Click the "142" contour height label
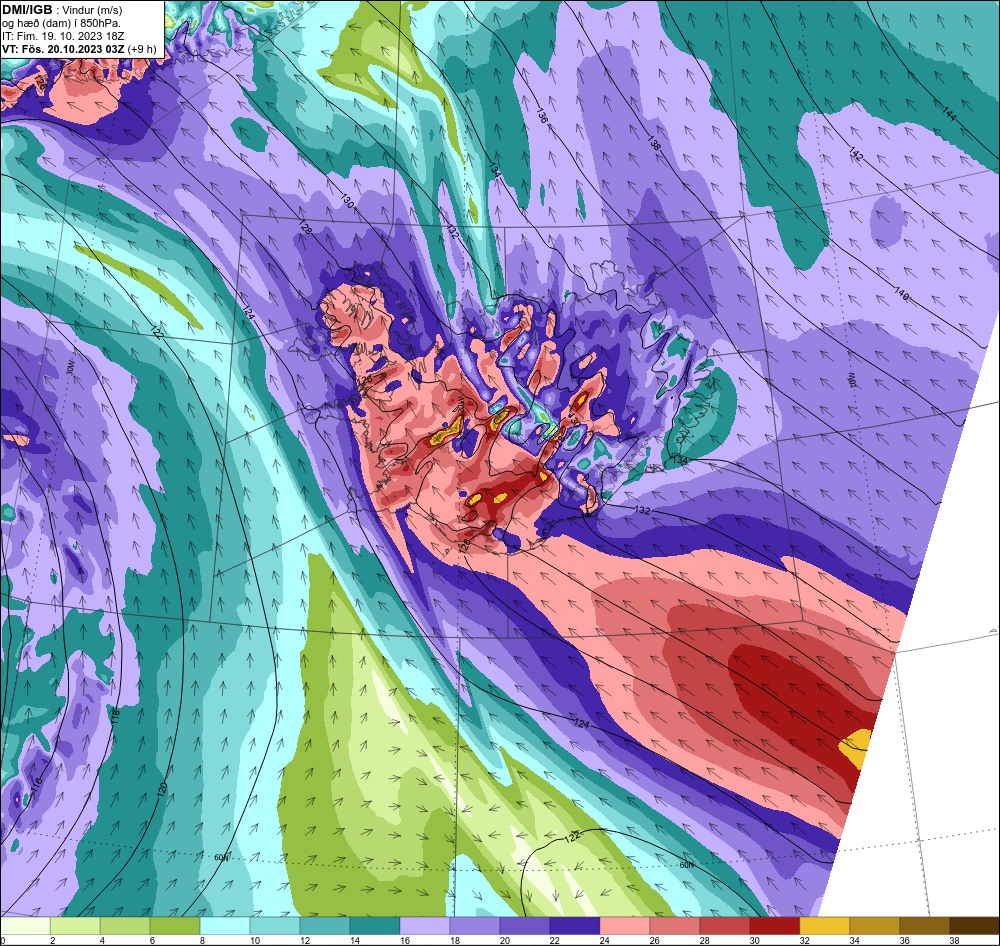This screenshot has width=1000, height=946. (x=856, y=154)
